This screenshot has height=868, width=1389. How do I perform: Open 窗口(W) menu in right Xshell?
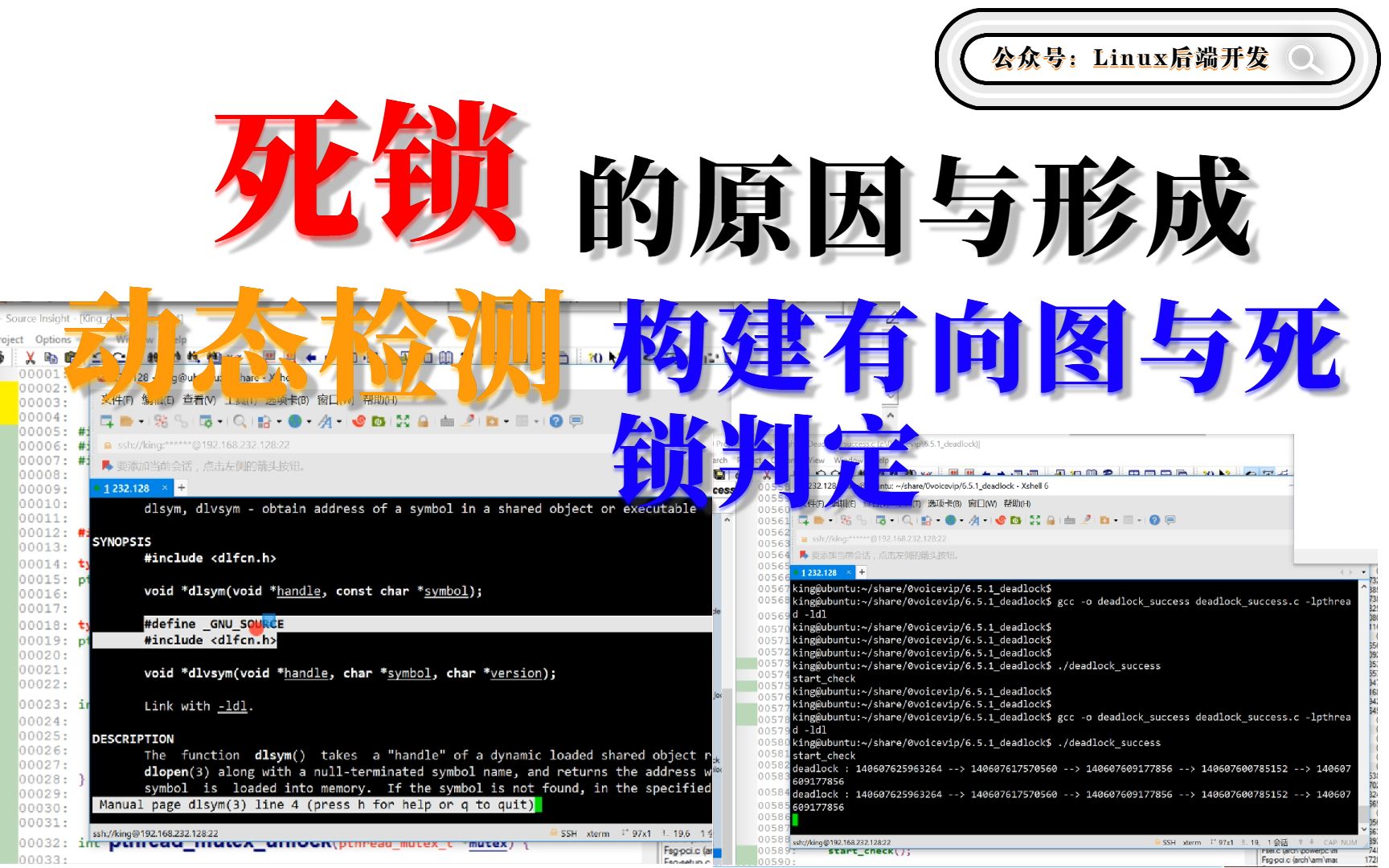(982, 503)
